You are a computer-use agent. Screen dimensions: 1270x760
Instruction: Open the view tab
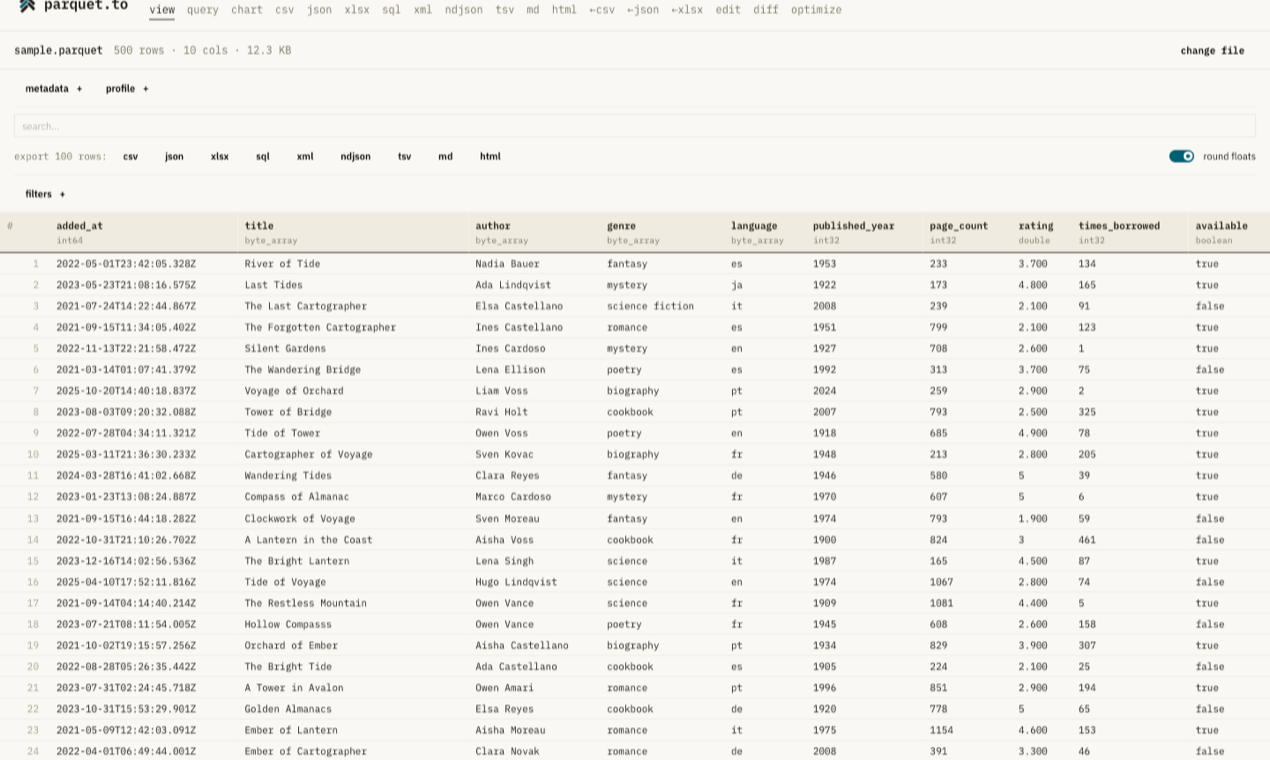point(162,10)
